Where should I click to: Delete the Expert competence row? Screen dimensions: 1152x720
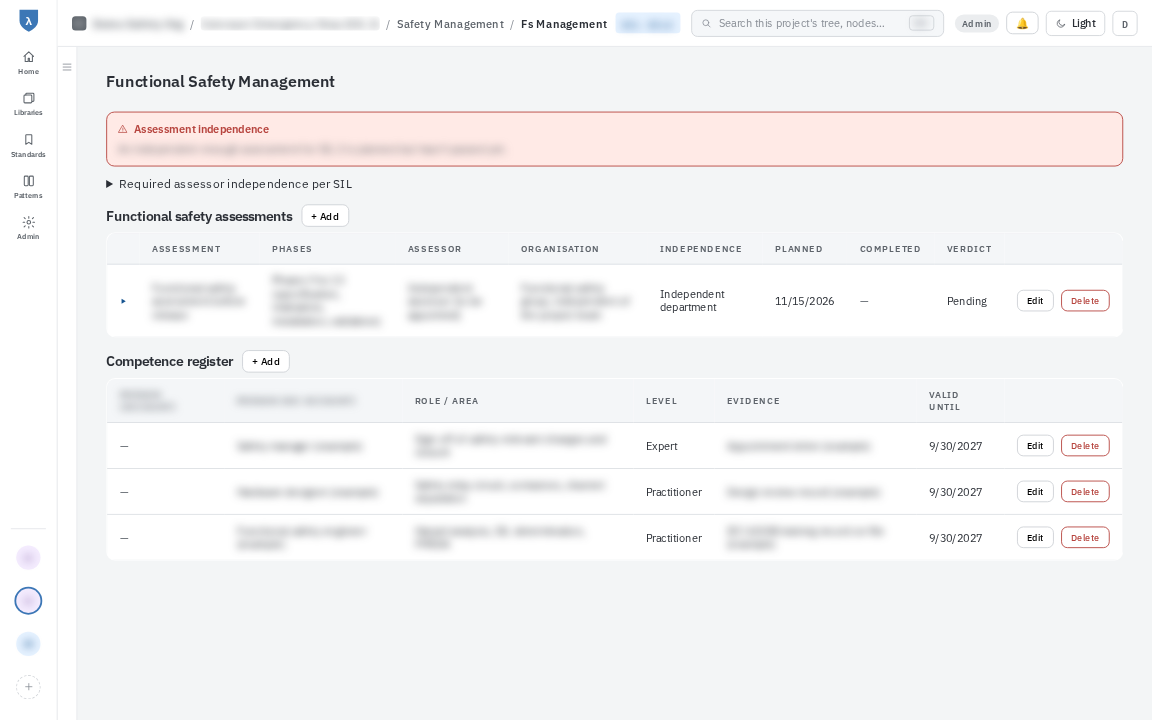click(1085, 446)
